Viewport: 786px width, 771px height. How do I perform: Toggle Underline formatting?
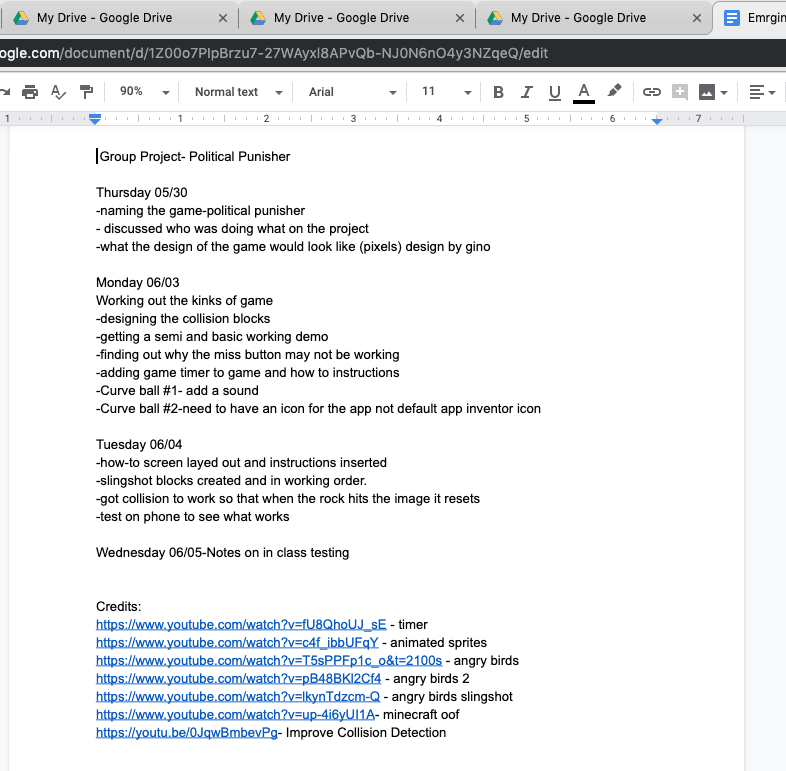coord(555,92)
